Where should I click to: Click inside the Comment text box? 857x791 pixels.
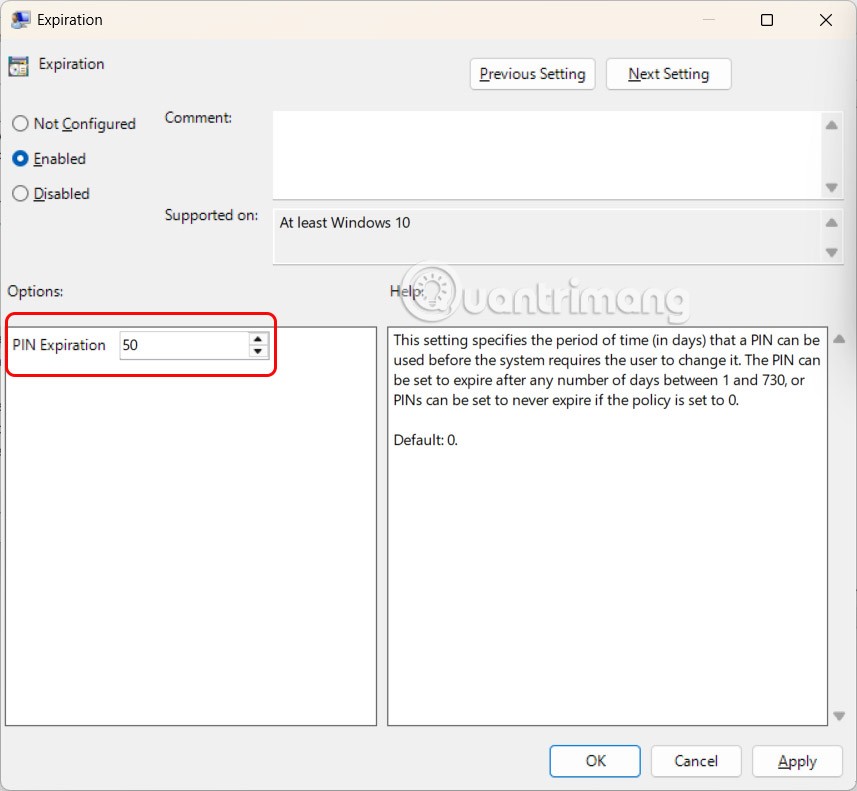pyautogui.click(x=545, y=154)
